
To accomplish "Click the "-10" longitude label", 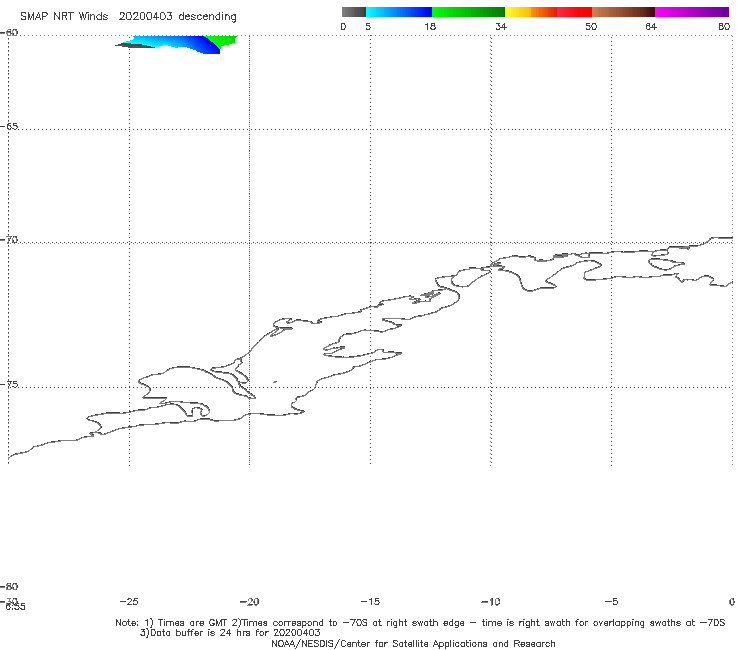I will (x=490, y=601).
